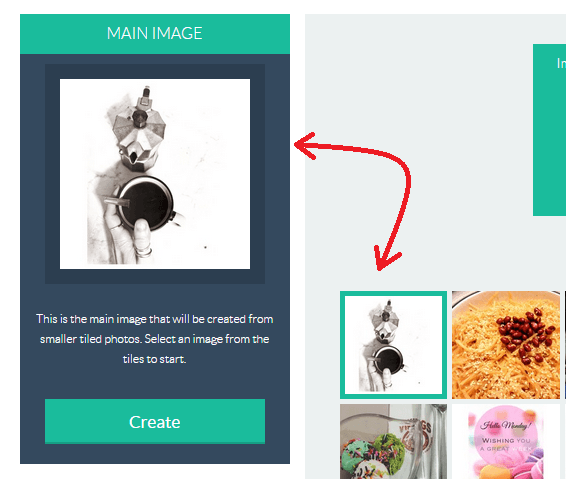Click the MAIN IMAGE header bar
This screenshot has width=566, height=479.
click(x=155, y=34)
